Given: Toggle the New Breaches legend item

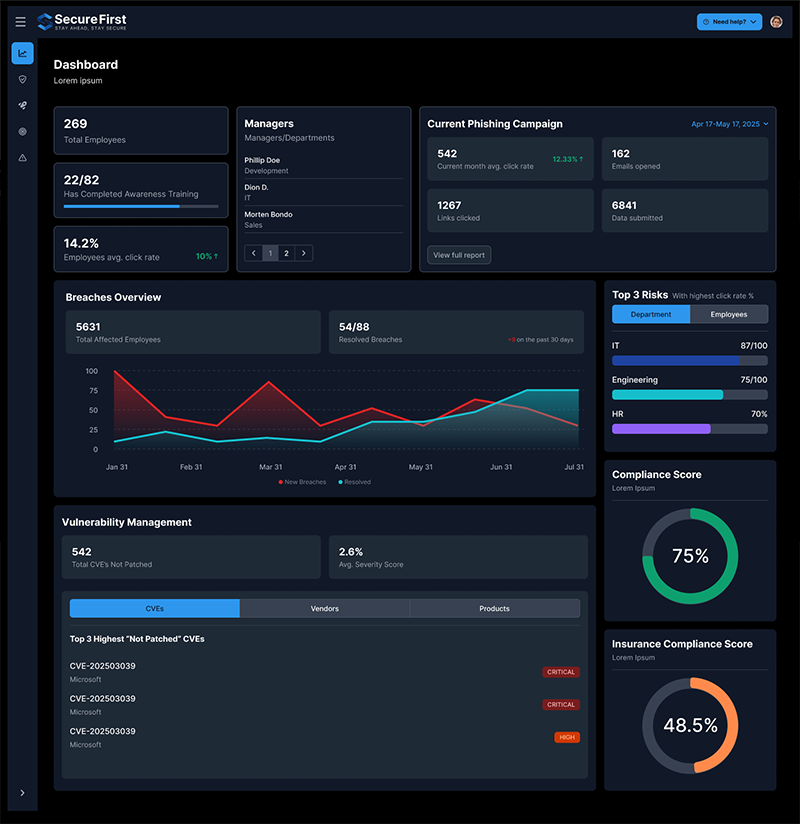Looking at the screenshot, I should tap(302, 482).
